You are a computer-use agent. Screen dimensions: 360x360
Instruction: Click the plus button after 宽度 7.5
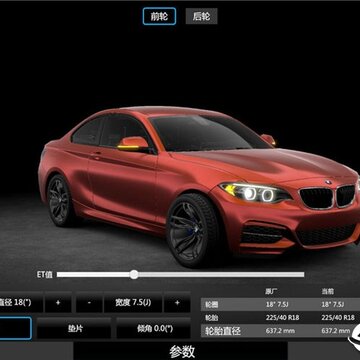(177, 303)
